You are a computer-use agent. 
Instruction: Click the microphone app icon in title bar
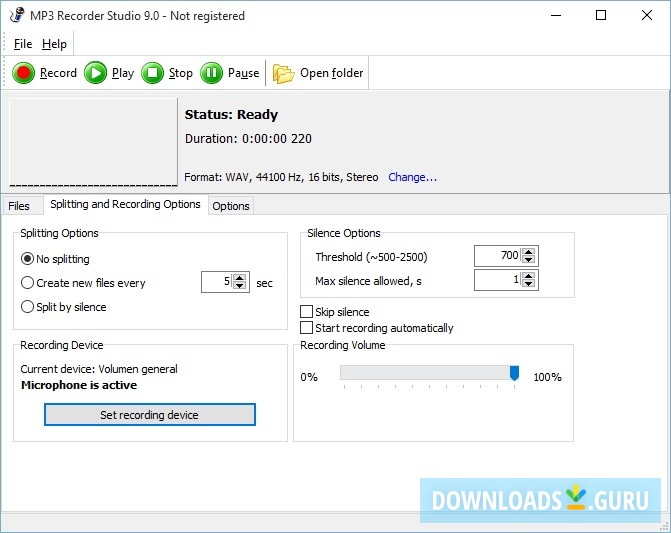[x=17, y=15]
